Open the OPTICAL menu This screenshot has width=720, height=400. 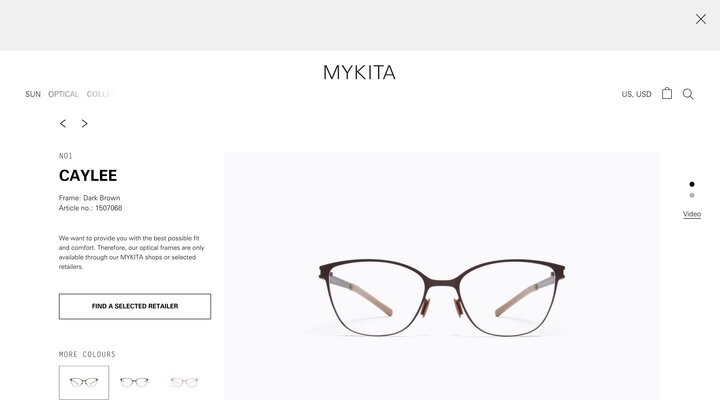coord(63,94)
